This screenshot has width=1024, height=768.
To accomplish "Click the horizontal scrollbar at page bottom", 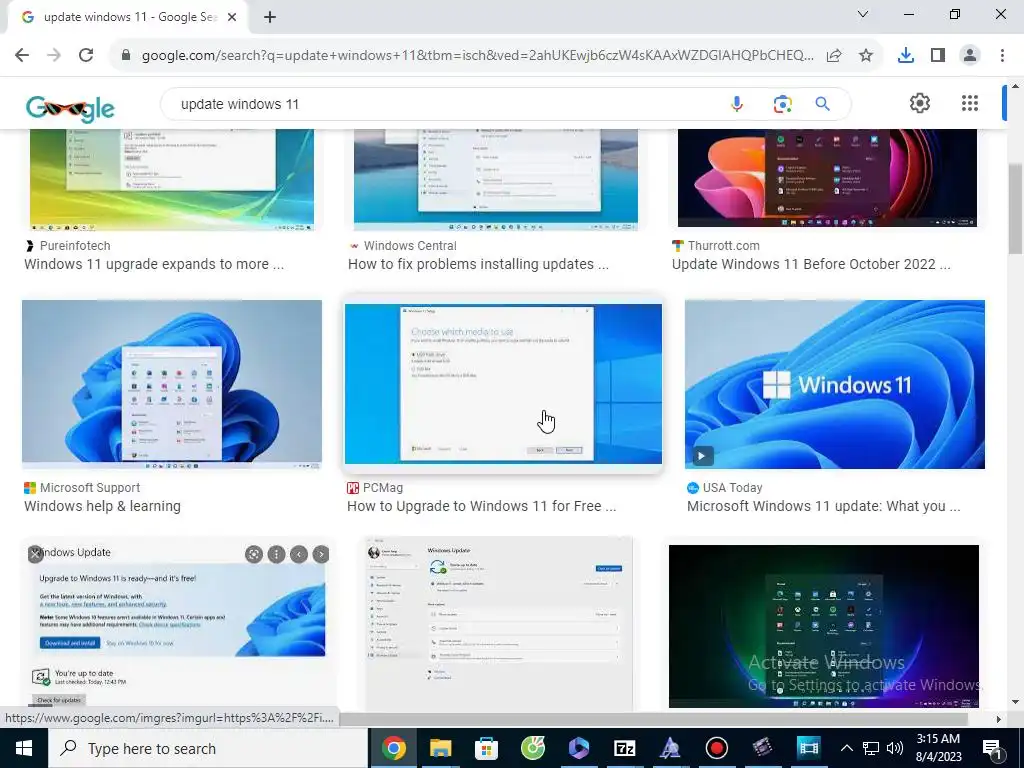I will 653,719.
